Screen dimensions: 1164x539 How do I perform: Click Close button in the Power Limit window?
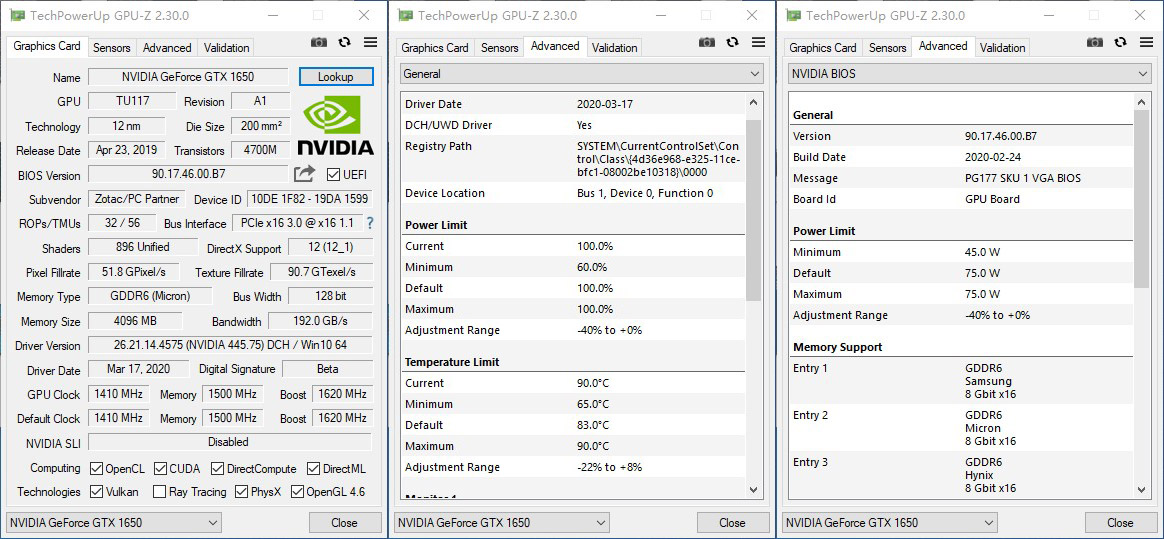point(732,522)
